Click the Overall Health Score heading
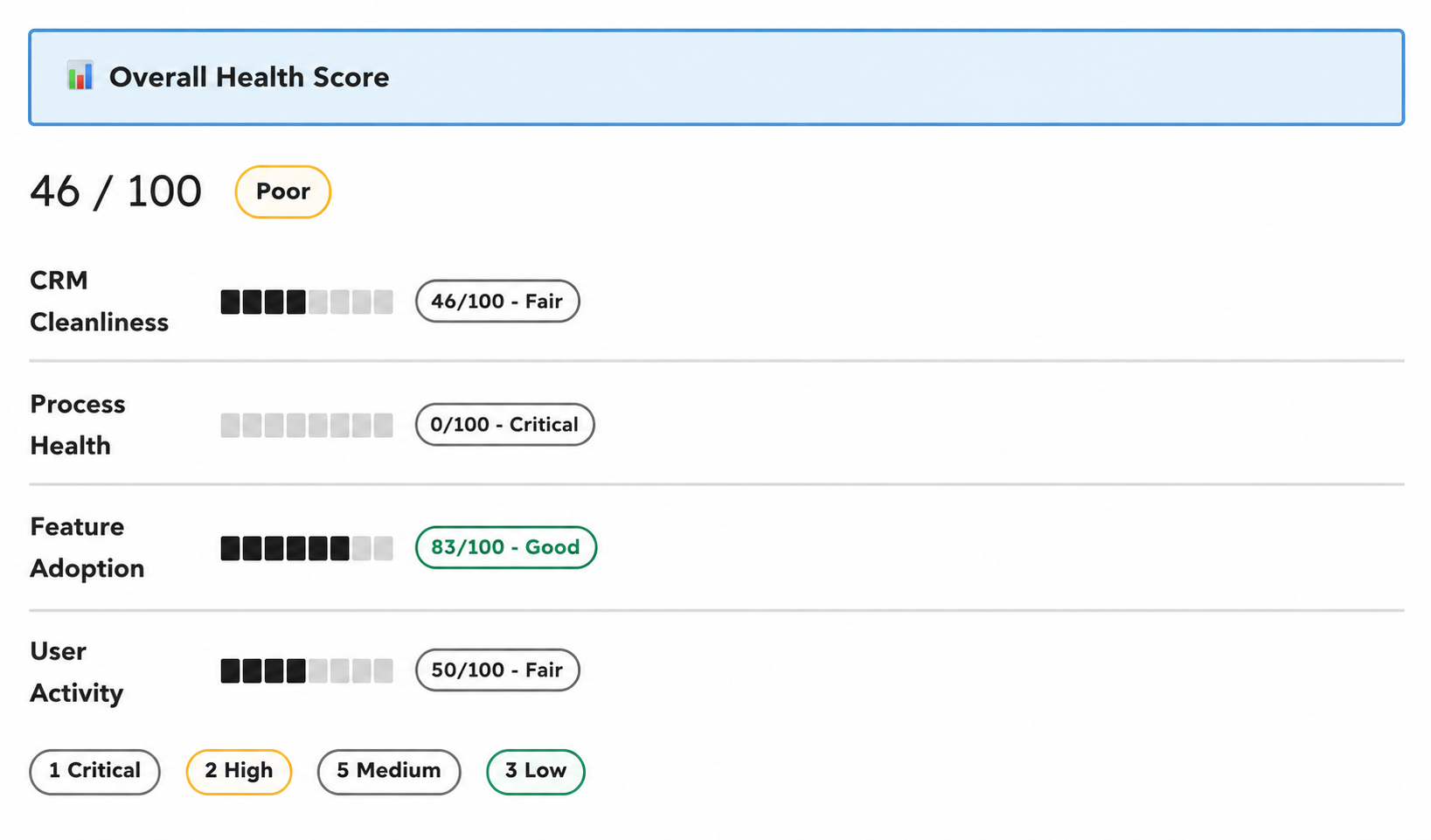The image size is (1431, 840). coord(249,77)
